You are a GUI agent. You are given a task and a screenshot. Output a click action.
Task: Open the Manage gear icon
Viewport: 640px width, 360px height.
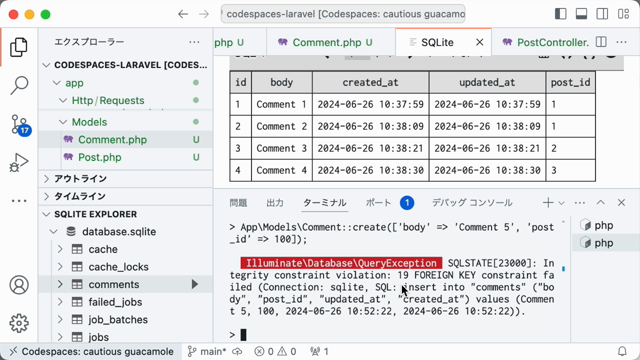pos(19,323)
